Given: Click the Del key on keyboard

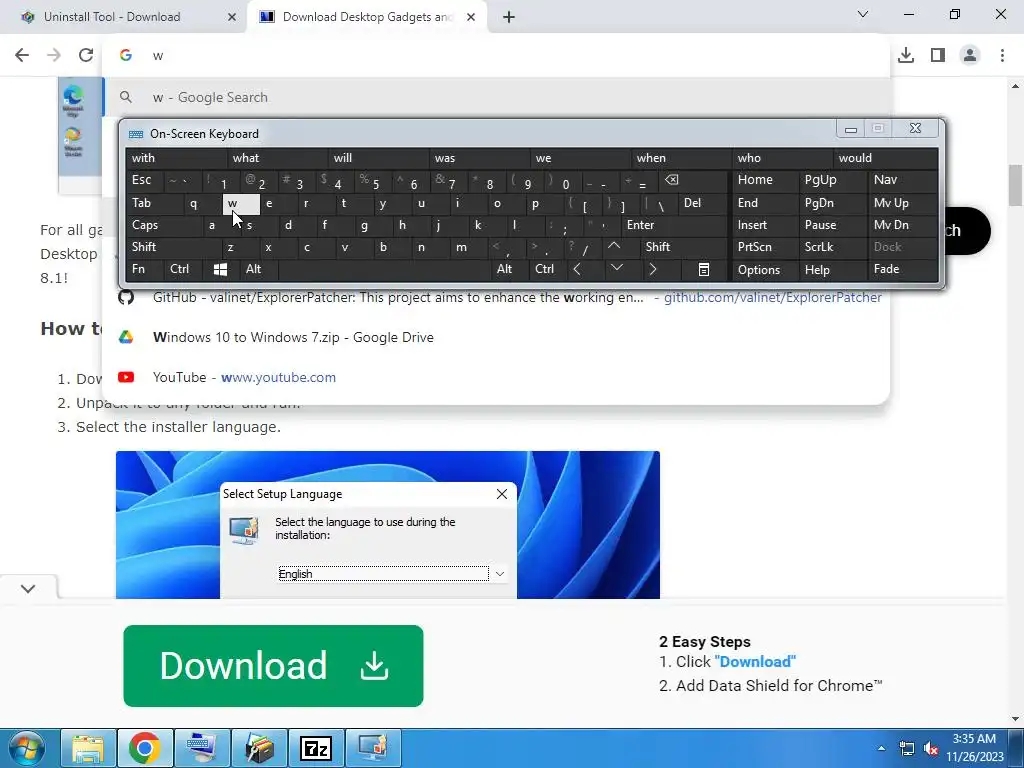Looking at the screenshot, I should point(703,203).
